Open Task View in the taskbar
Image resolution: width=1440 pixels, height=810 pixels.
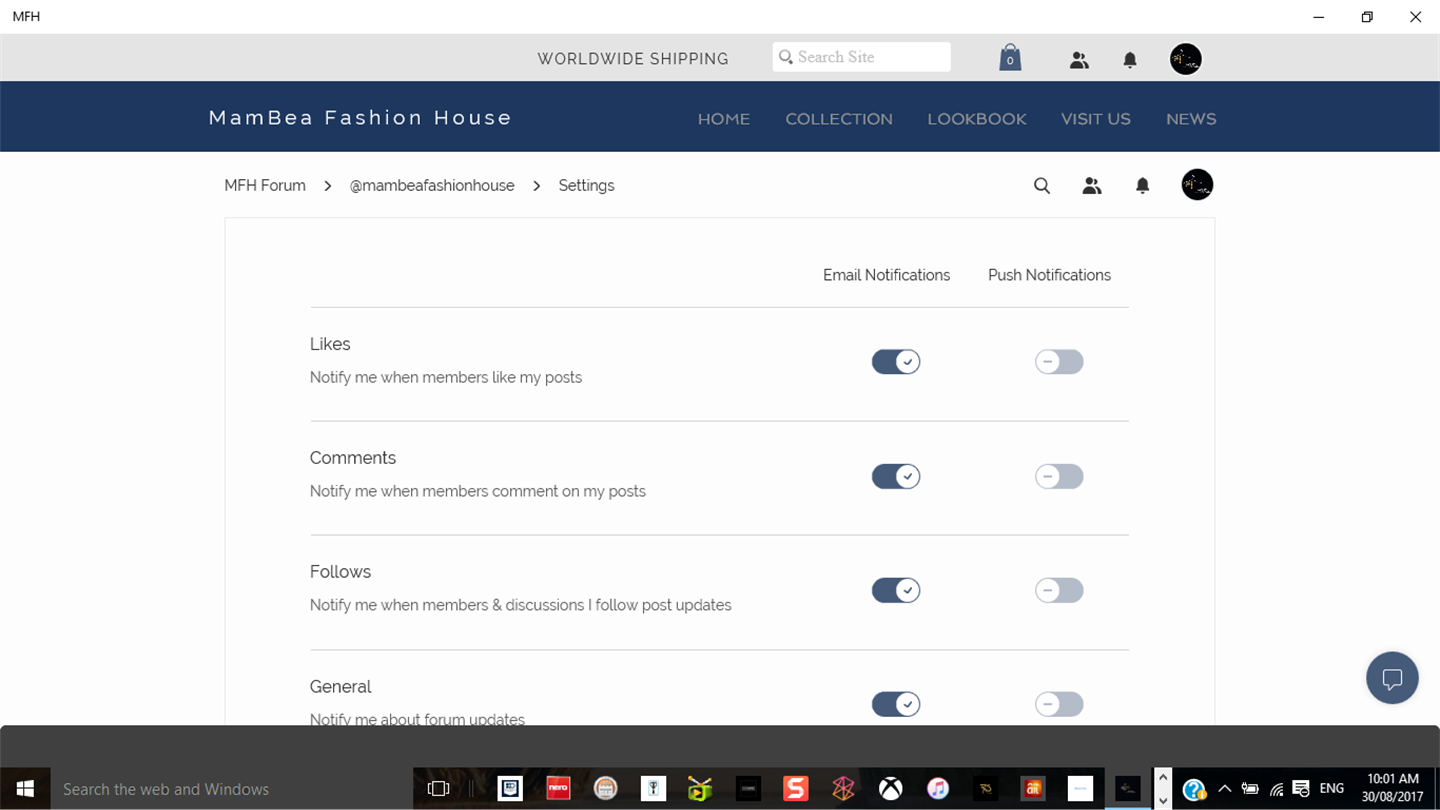point(438,788)
